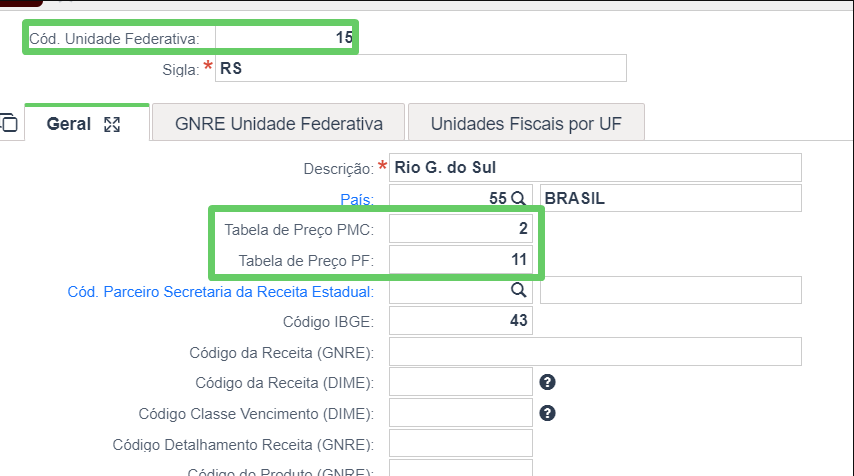Image resolution: width=854 pixels, height=476 pixels.
Task: Click the copy/duplicate icon left of the Geral tab
Action: tap(9, 123)
